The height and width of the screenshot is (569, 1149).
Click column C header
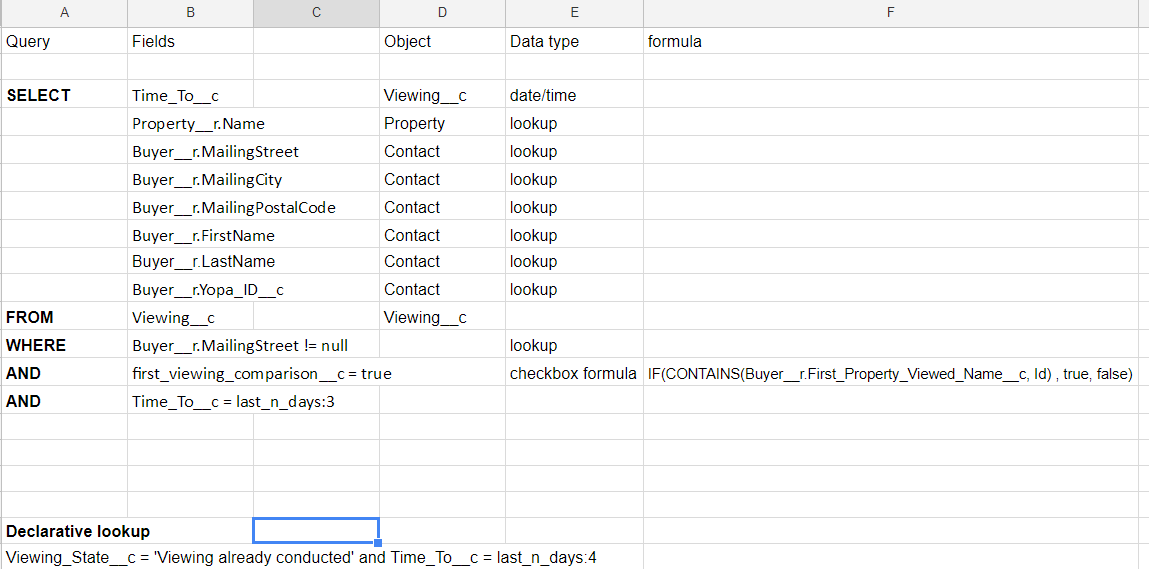pos(316,12)
